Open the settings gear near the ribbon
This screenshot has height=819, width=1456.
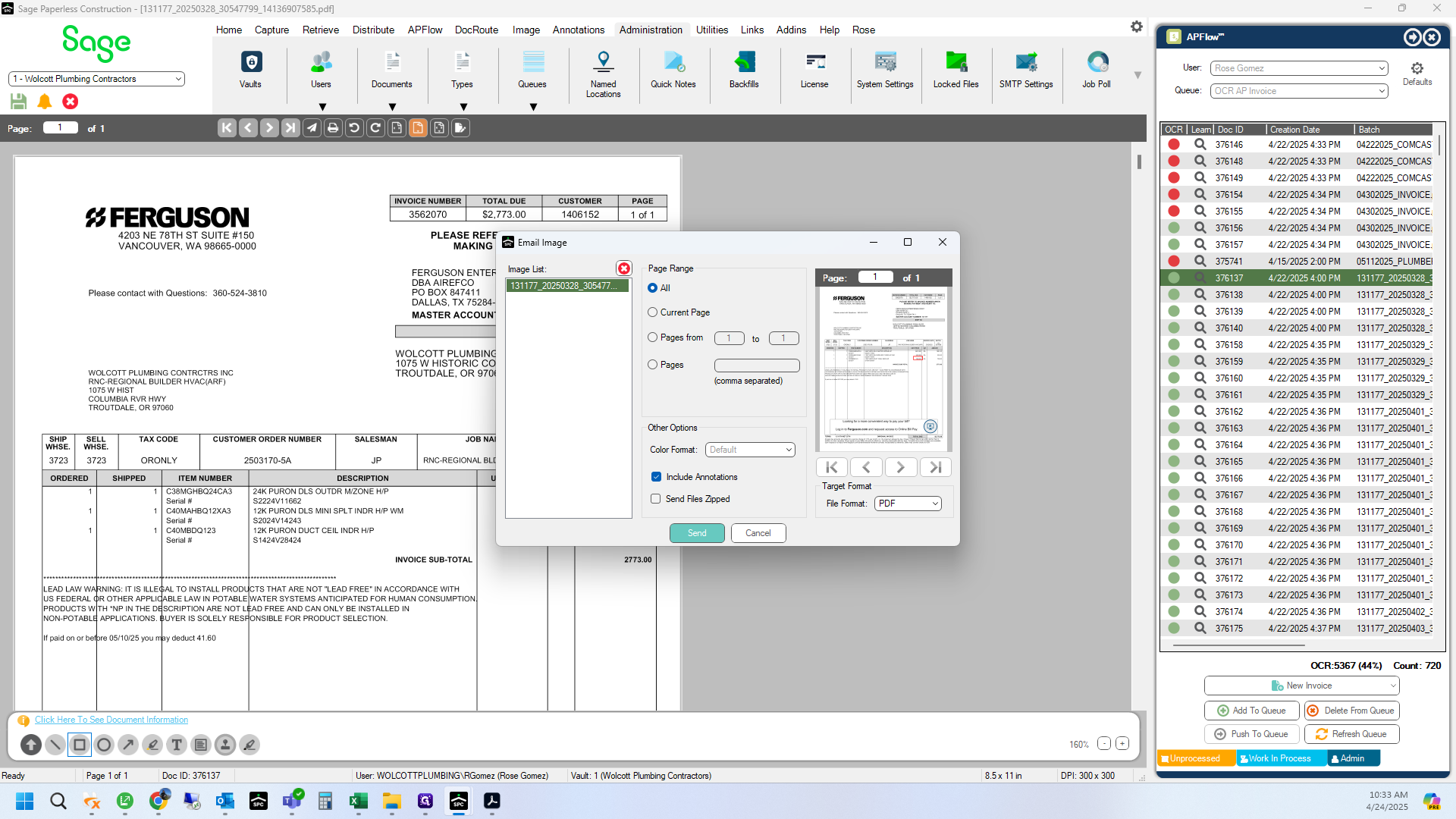click(x=1136, y=27)
